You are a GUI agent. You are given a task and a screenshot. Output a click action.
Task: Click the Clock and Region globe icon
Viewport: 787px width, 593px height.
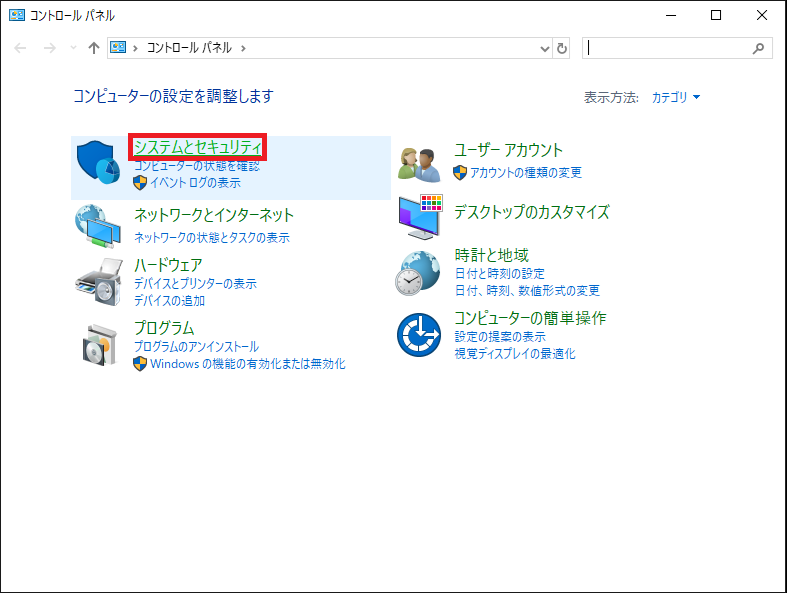pos(418,273)
